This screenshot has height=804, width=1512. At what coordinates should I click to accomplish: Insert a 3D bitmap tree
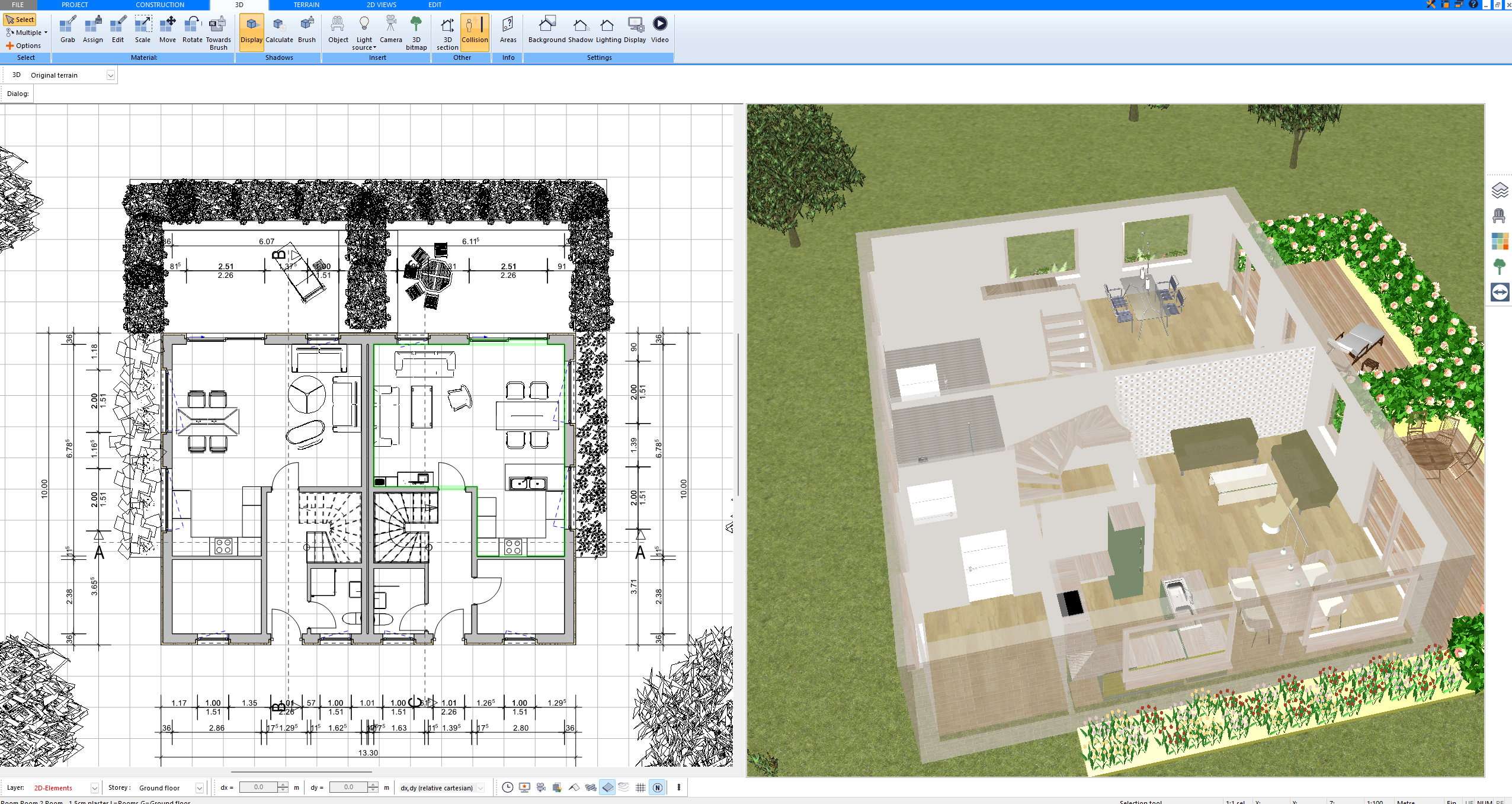pyautogui.click(x=416, y=33)
